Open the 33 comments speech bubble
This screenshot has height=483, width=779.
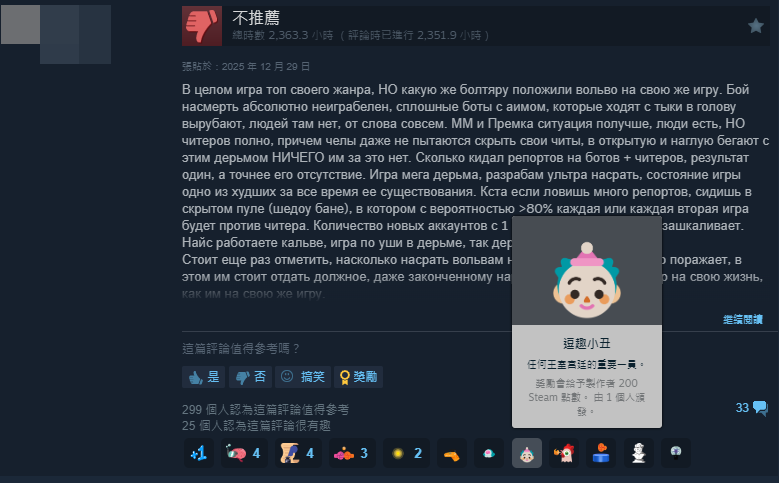point(752,408)
